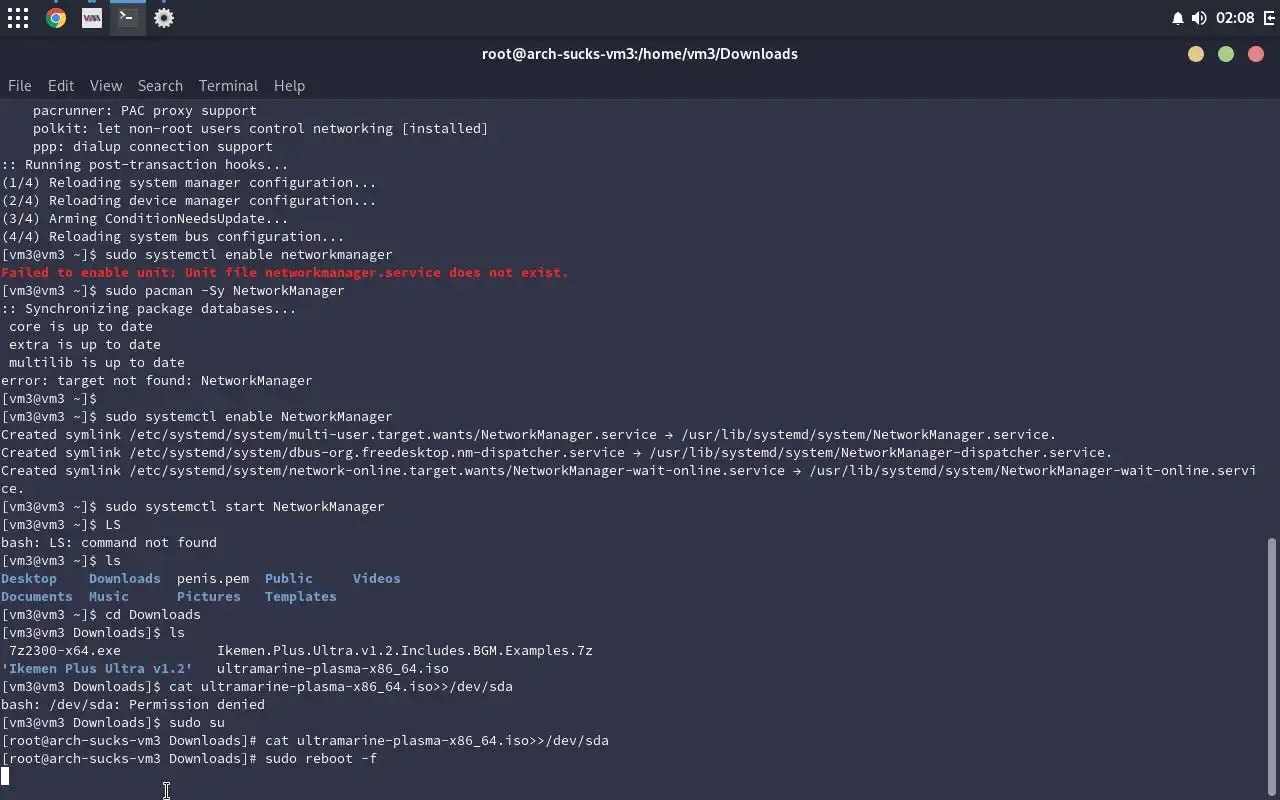The width and height of the screenshot is (1280, 800).
Task: Click the quoted 'Ikemen Plus Ultra v1.2' folder
Action: [97, 668]
